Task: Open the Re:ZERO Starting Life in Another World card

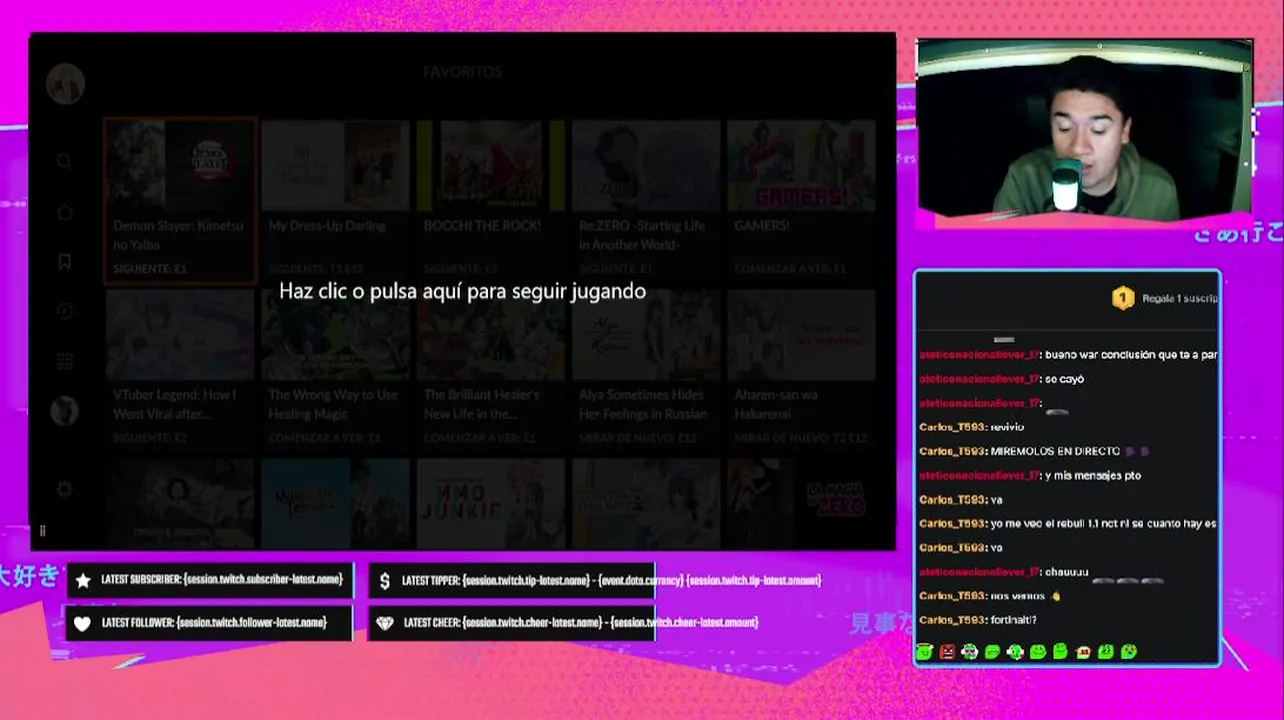Action: coord(646,198)
